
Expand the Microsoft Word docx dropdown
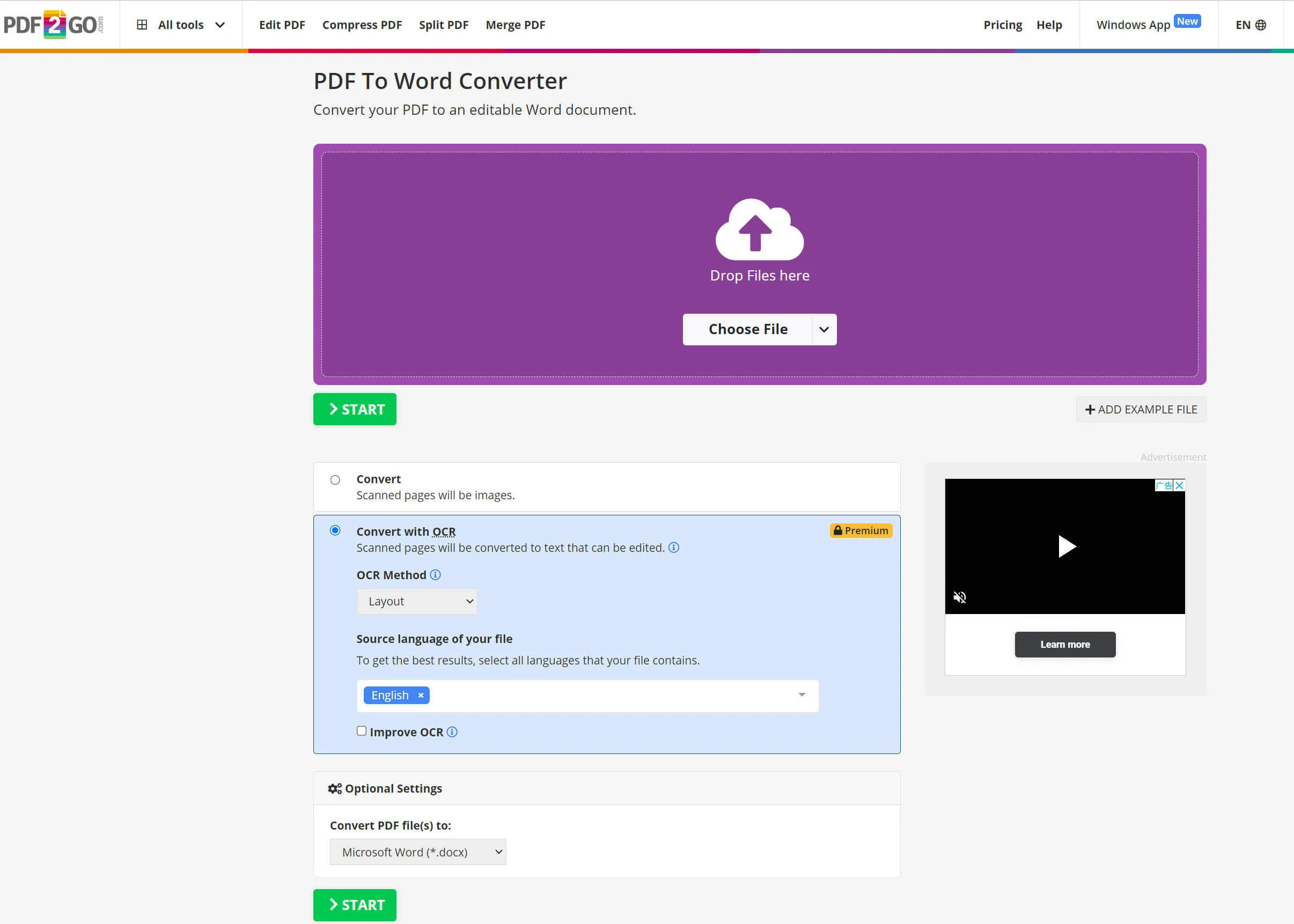pos(417,851)
